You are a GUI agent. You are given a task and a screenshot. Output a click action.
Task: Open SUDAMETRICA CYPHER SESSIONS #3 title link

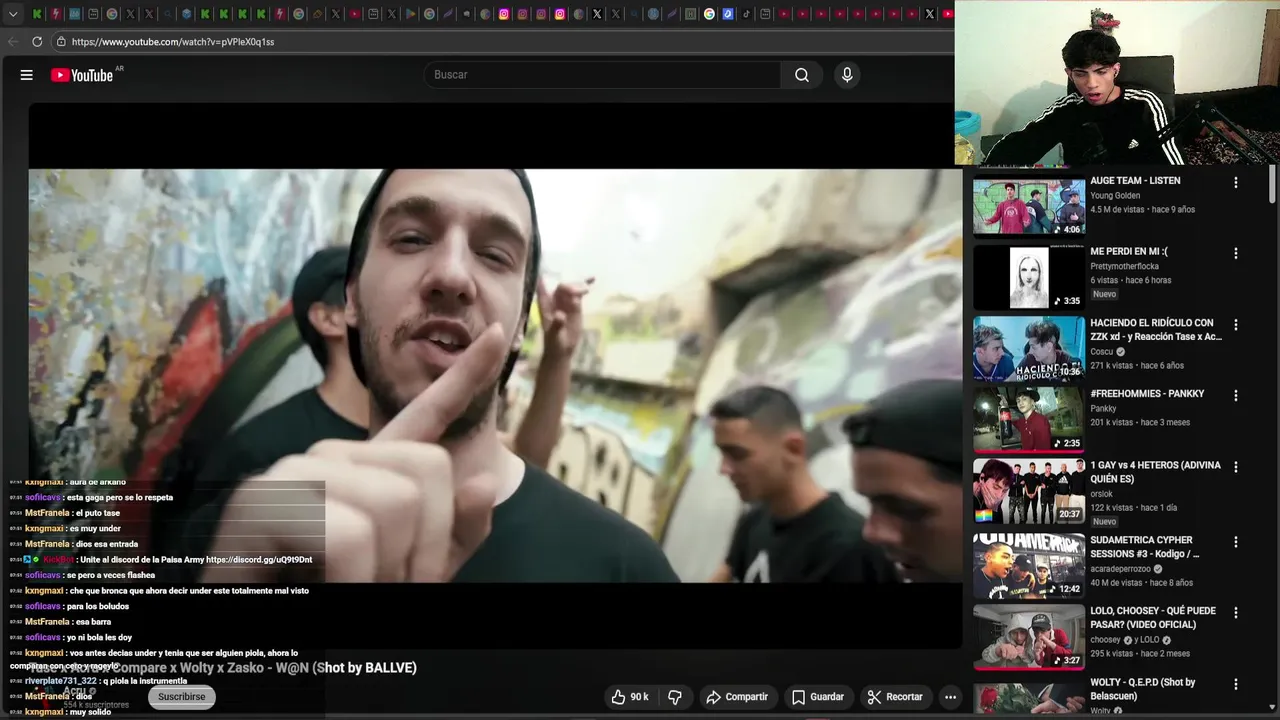1145,547
